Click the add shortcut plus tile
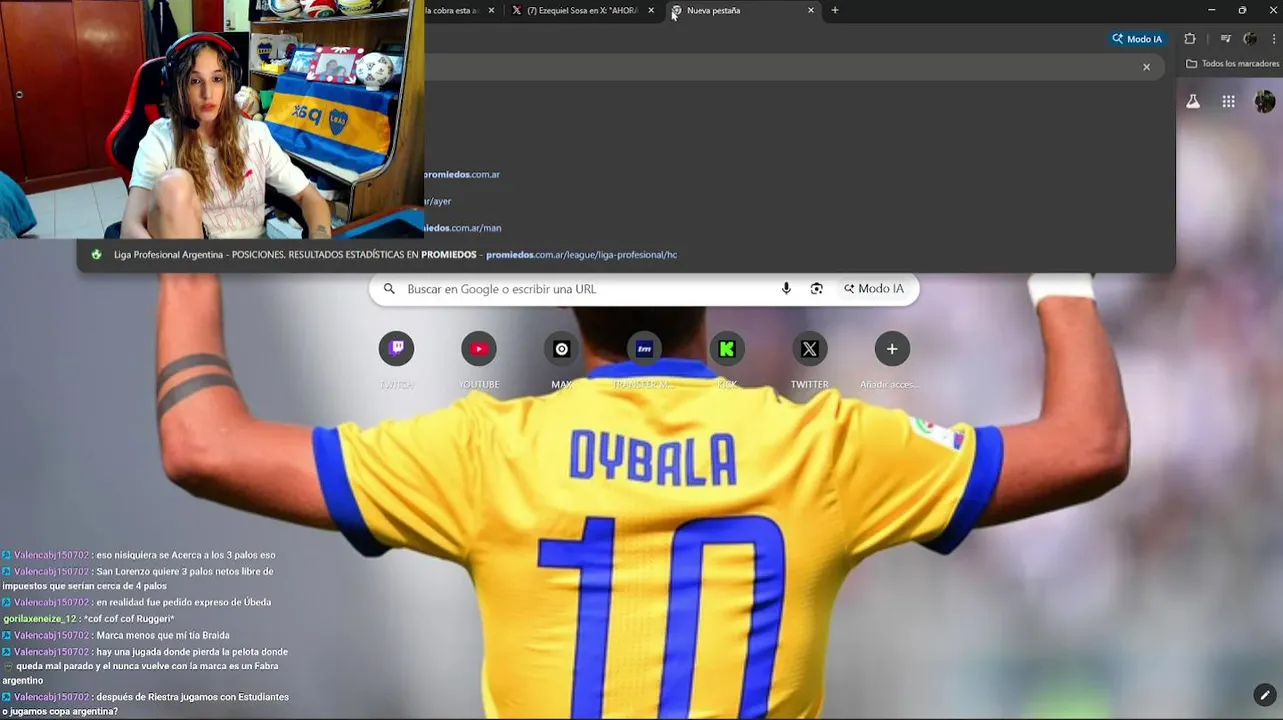1283x720 pixels. tap(892, 349)
